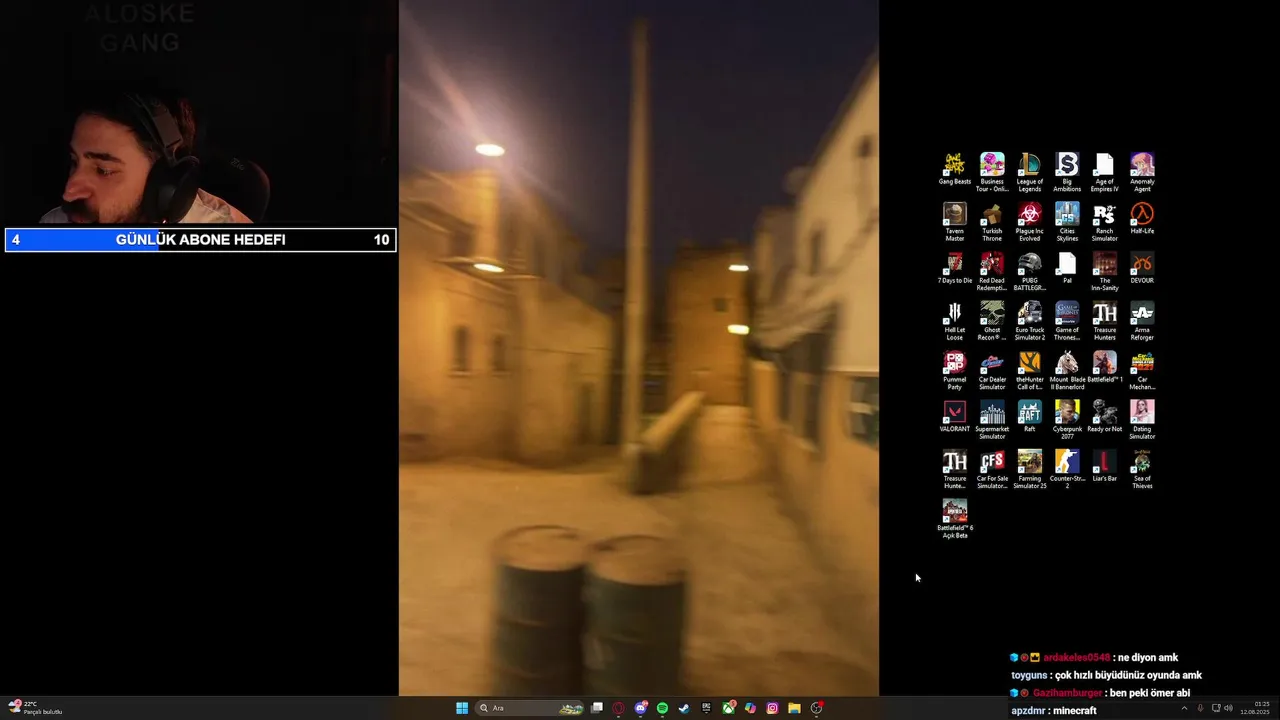Screen dimensions: 1280x720
Task: Select Mount & Blade II Bannerlord icon
Action: [1067, 371]
